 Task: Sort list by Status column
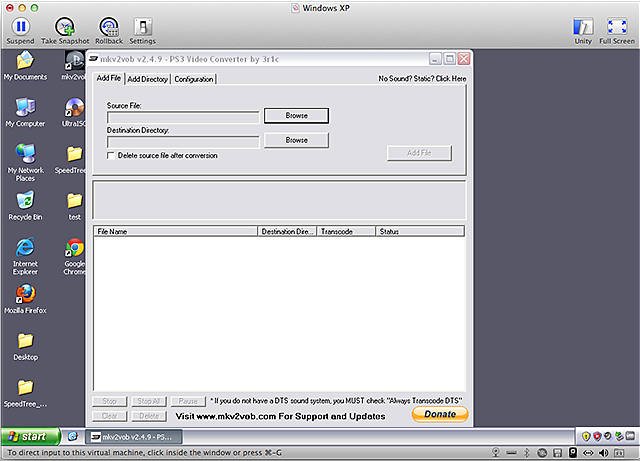coord(420,232)
